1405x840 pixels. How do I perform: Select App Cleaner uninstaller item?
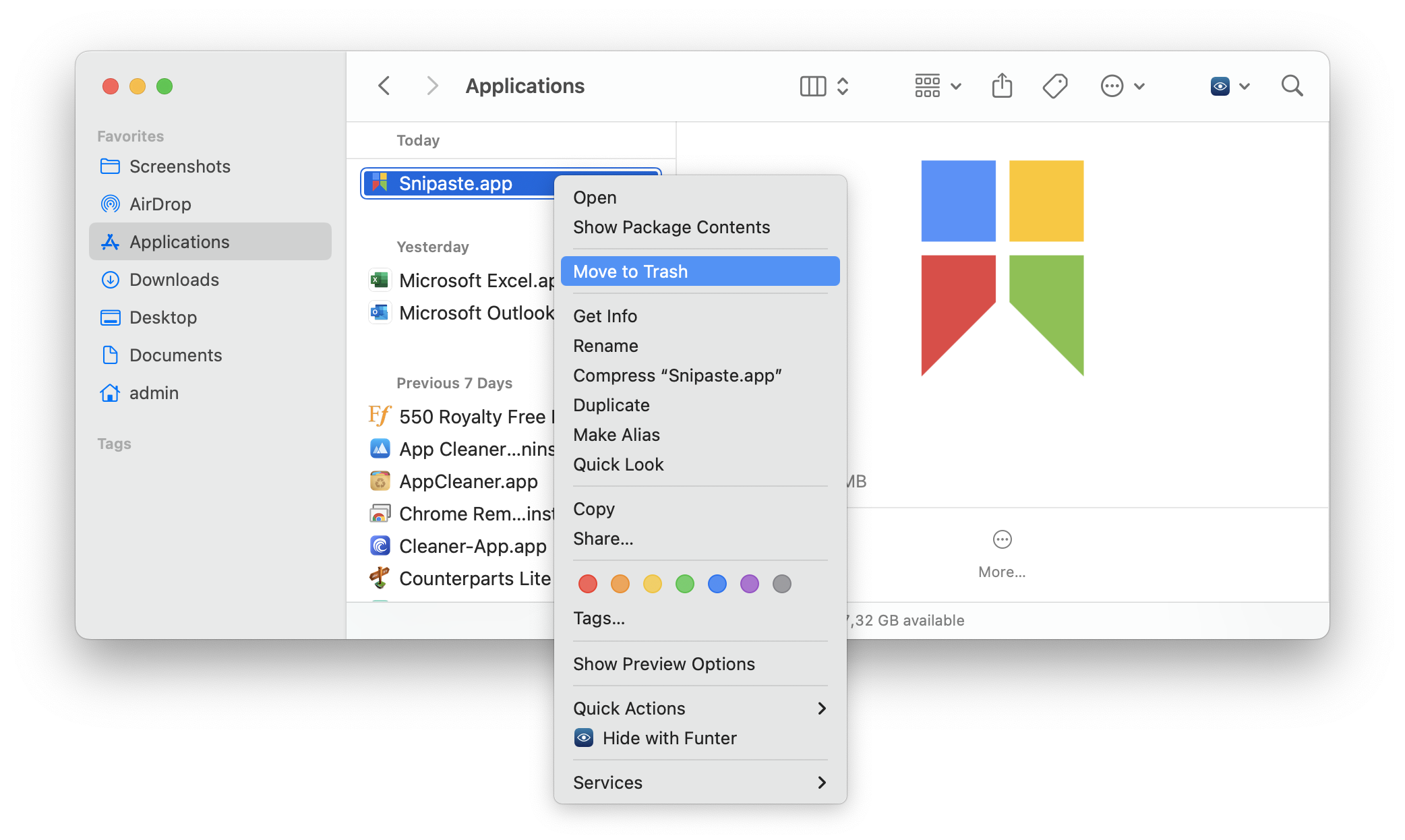(x=462, y=449)
